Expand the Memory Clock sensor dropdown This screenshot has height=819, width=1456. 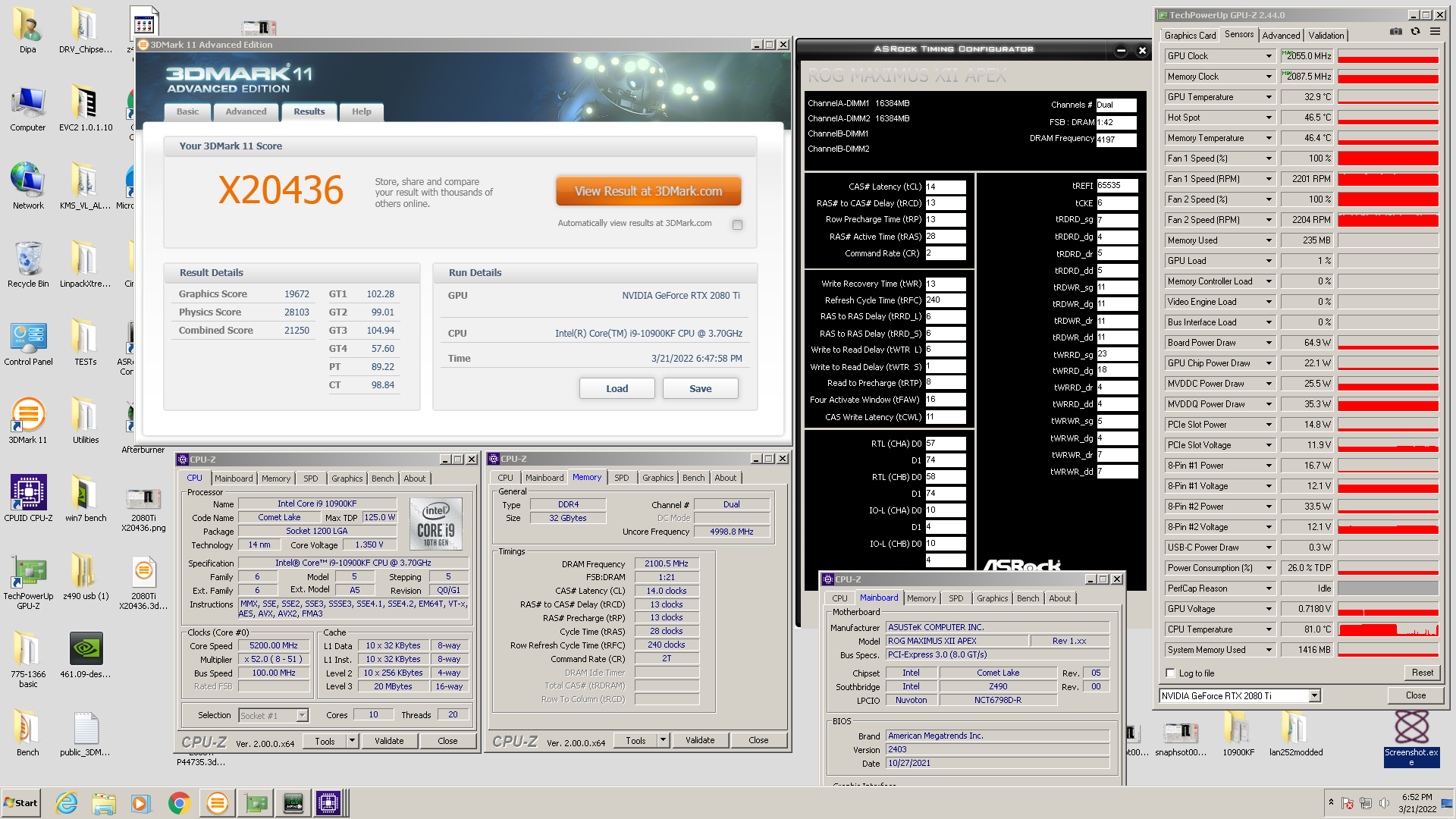tap(1269, 77)
